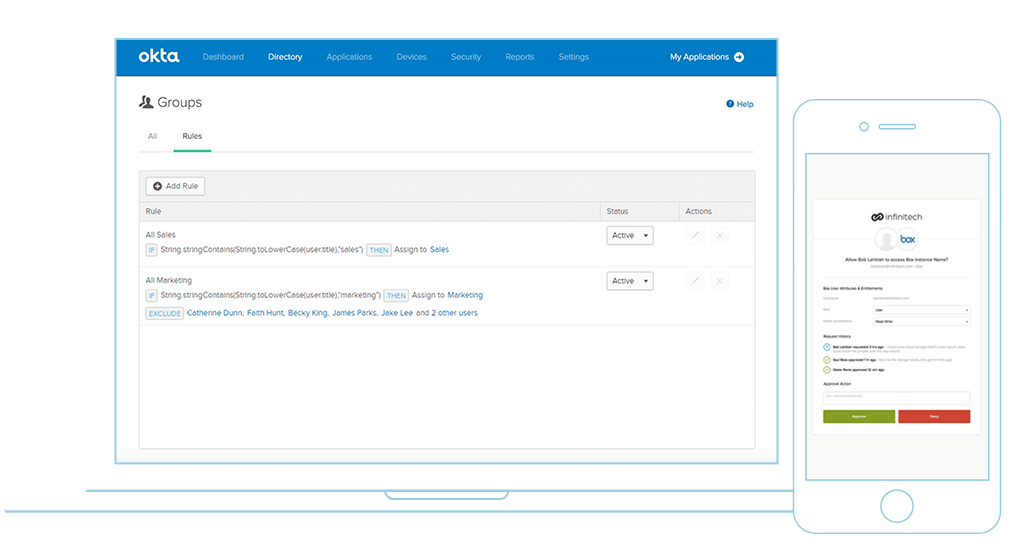Open the Directory menu in the navigation bar
The height and width of the screenshot is (544, 1012).
coord(285,57)
